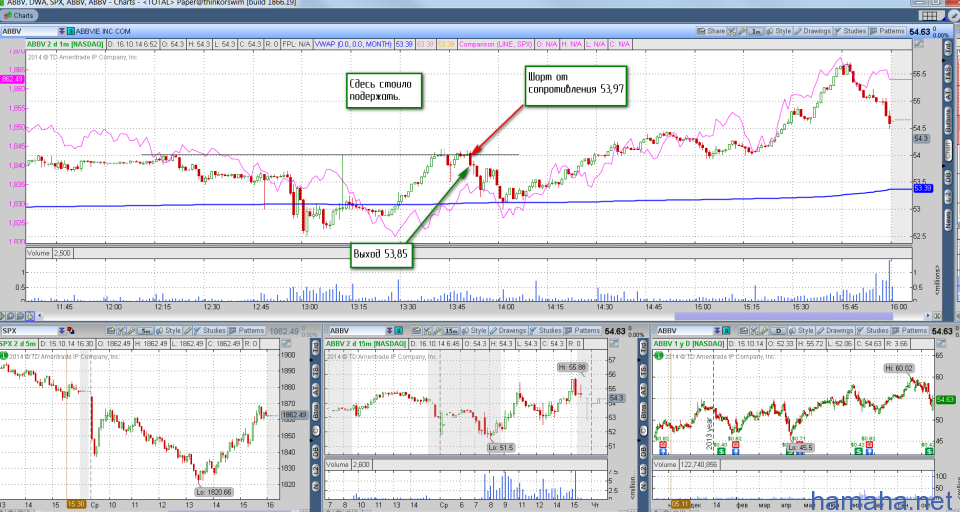Open Drawings menu in daily ABBV chart

pos(835,331)
